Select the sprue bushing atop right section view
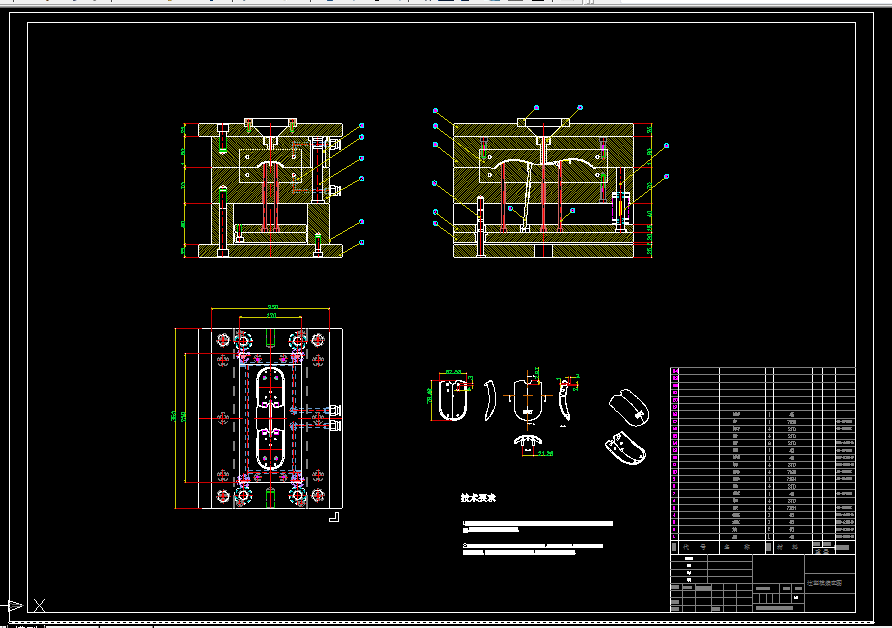Screen dimensions: 892x628 (543, 129)
